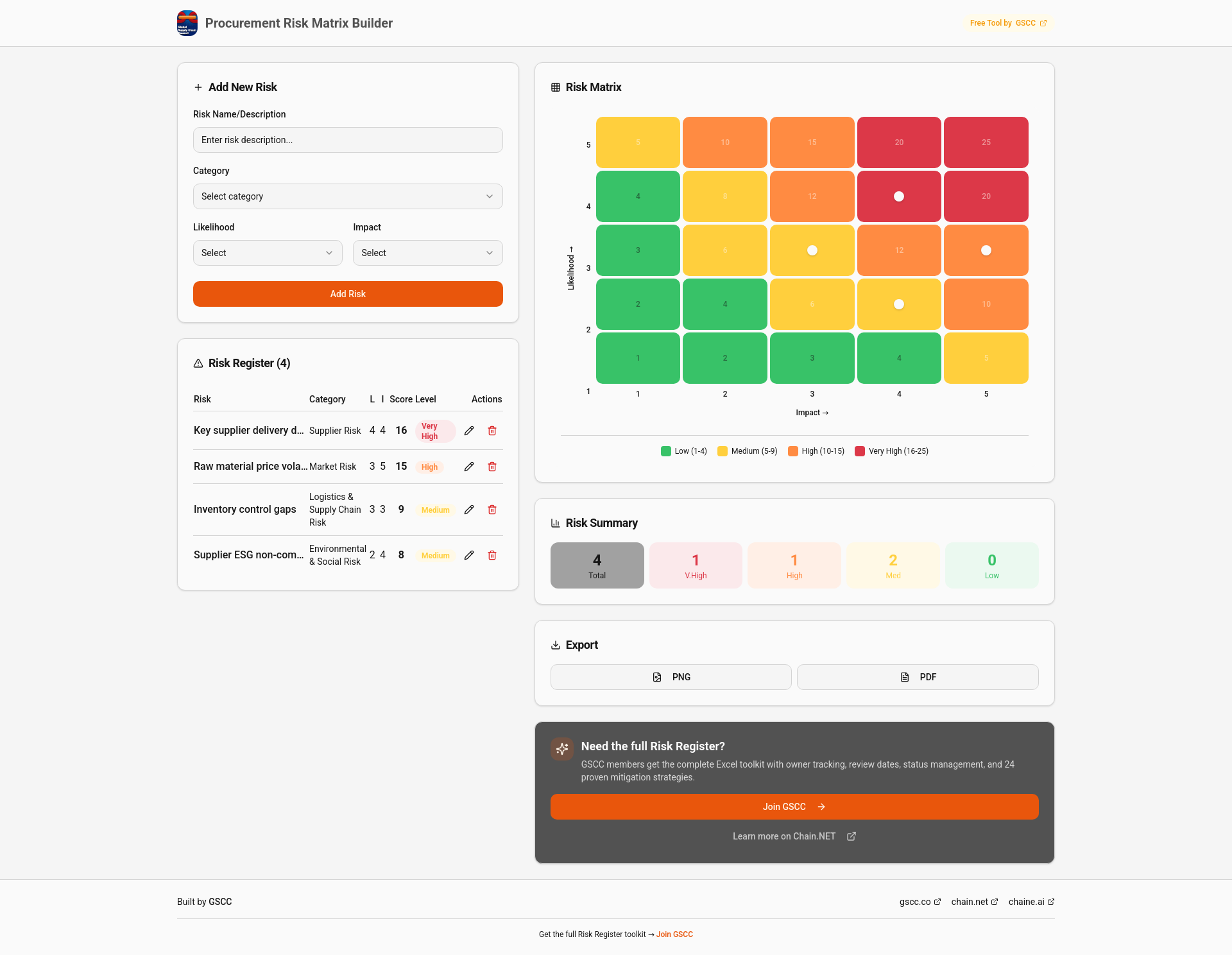Edit the Raw material price volatility risk
Viewport: 1232px width, 955px height.
click(469, 467)
